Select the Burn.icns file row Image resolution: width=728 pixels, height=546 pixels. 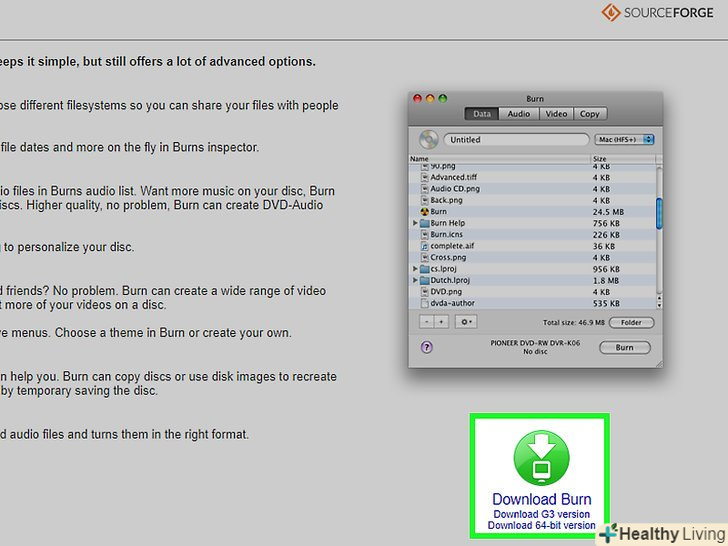point(533,234)
